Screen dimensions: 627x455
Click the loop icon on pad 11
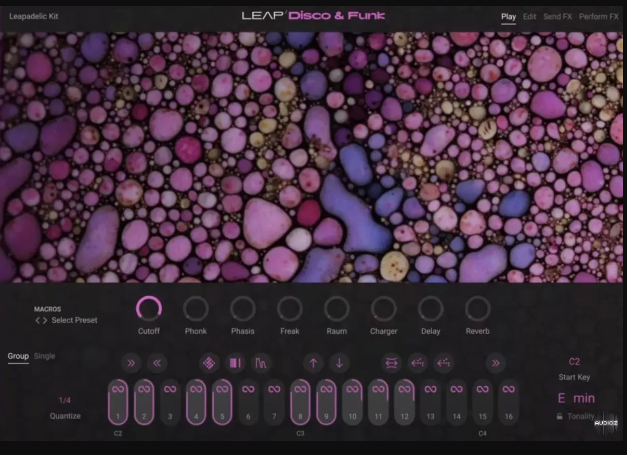click(378, 389)
